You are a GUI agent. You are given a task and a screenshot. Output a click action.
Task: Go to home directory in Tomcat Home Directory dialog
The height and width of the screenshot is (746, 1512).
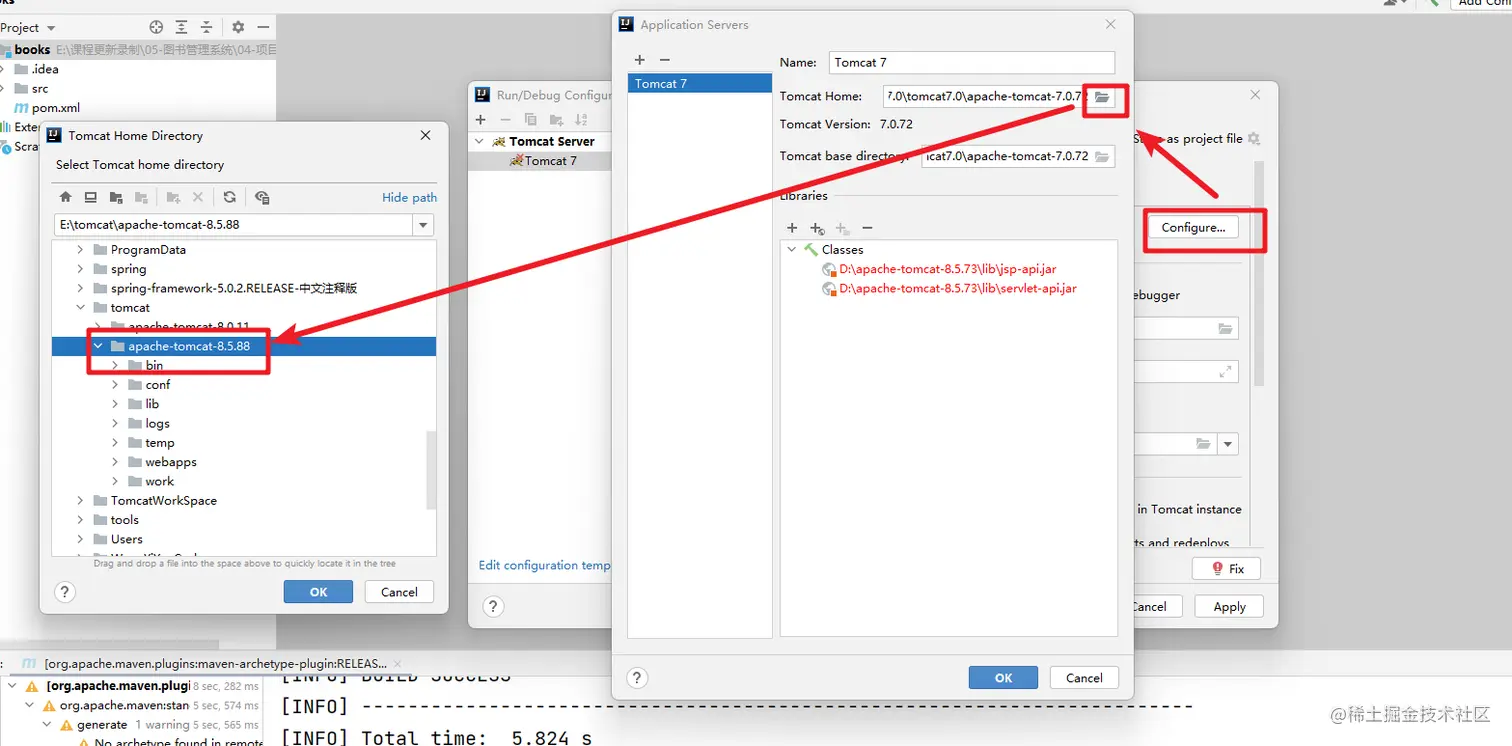66,197
